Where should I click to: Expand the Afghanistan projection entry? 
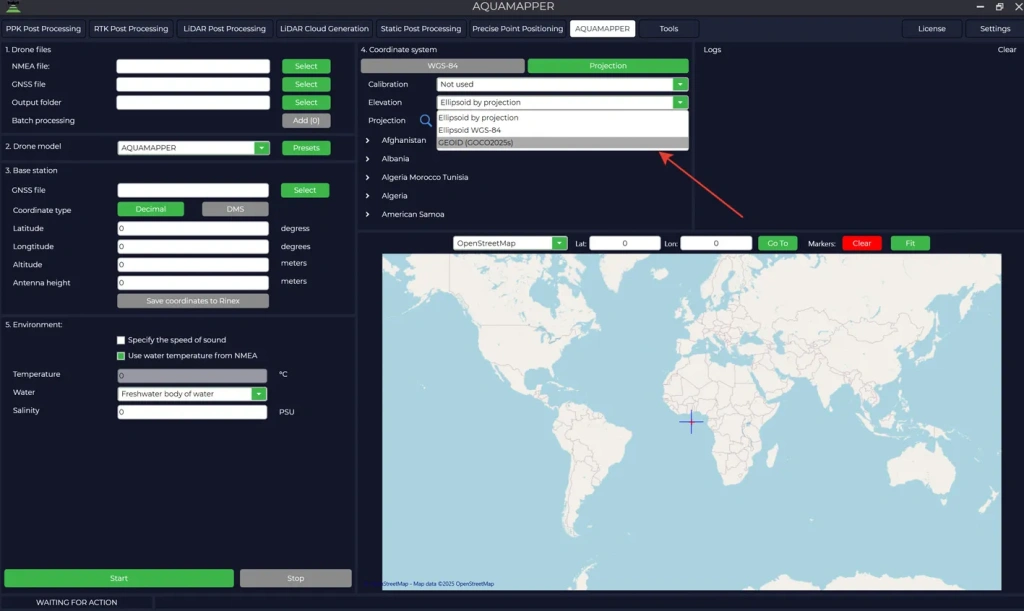366,140
